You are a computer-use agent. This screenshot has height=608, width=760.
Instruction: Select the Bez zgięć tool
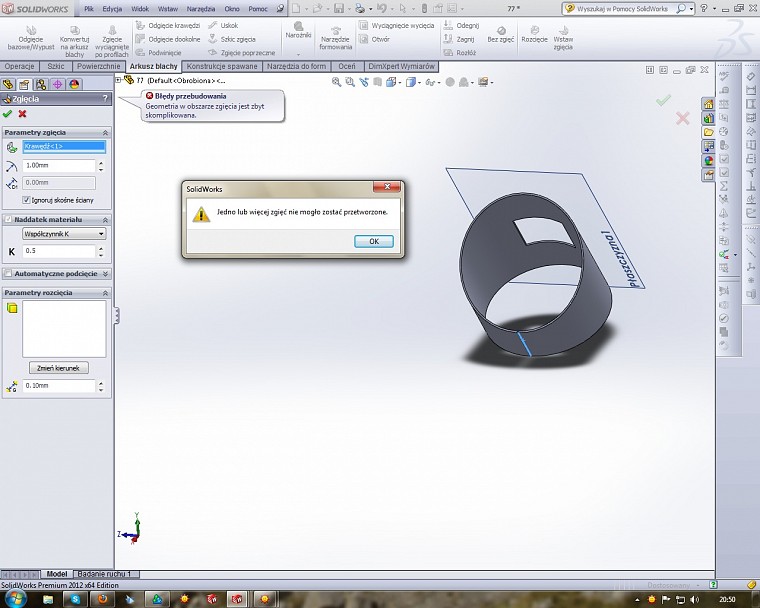point(501,35)
